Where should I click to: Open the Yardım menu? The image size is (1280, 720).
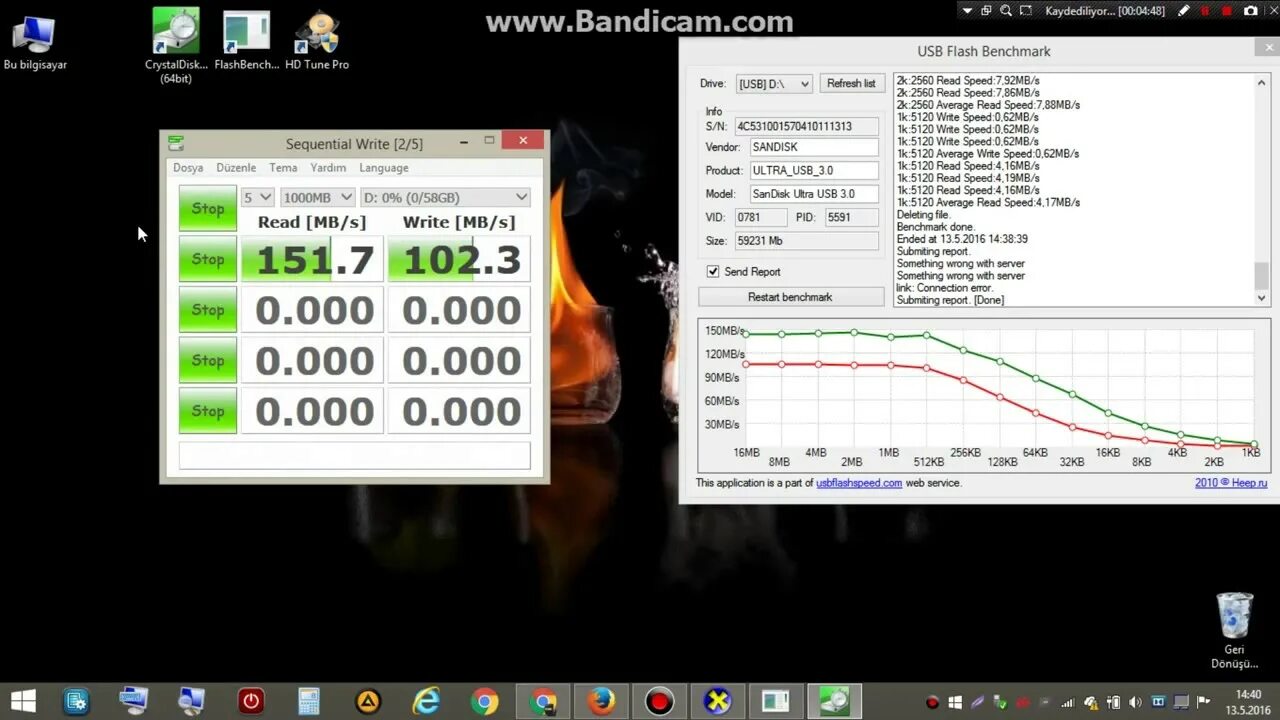[328, 168]
